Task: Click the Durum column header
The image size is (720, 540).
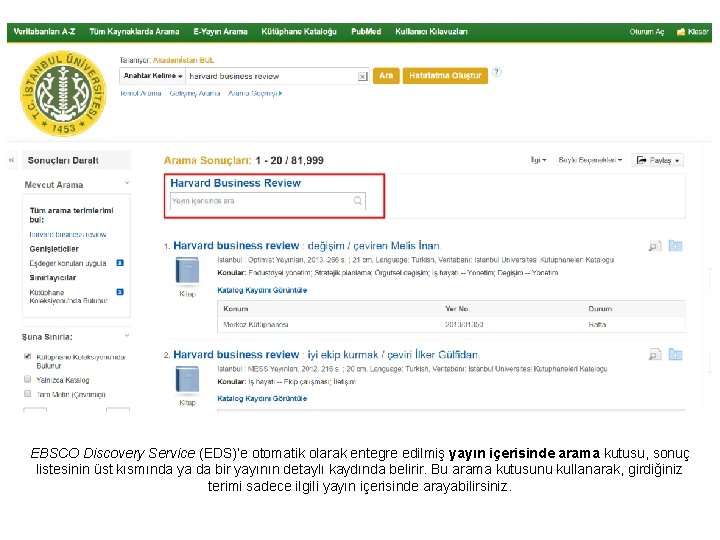Action: (600, 309)
